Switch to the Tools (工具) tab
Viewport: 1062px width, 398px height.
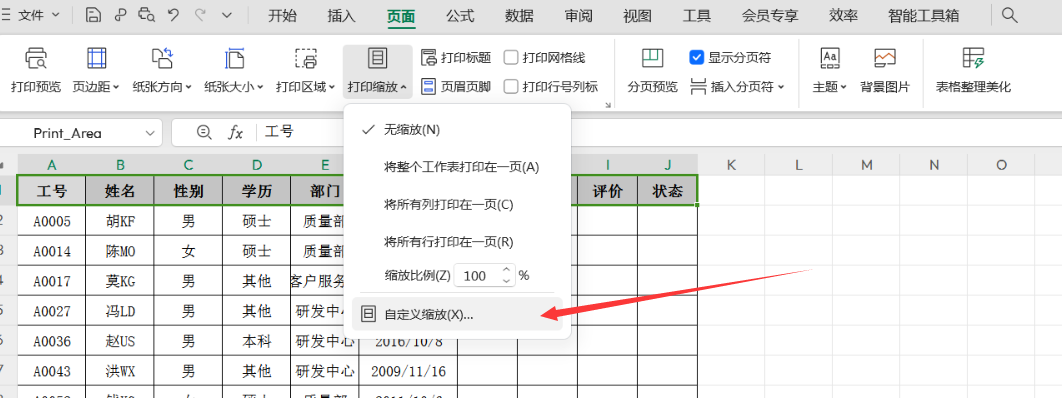(x=696, y=16)
